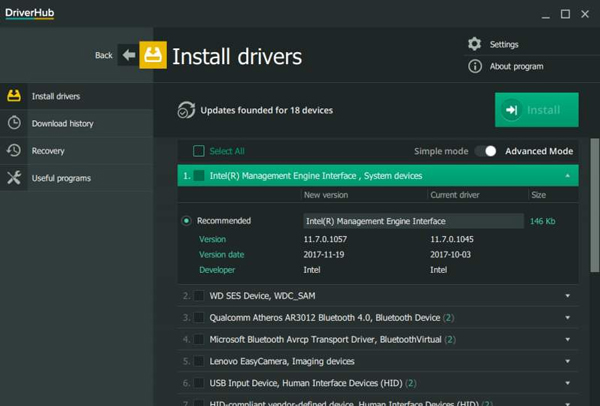The image size is (600, 406).
Task: Click the Intel(R) Management Engine Interface name field
Action: click(413, 221)
